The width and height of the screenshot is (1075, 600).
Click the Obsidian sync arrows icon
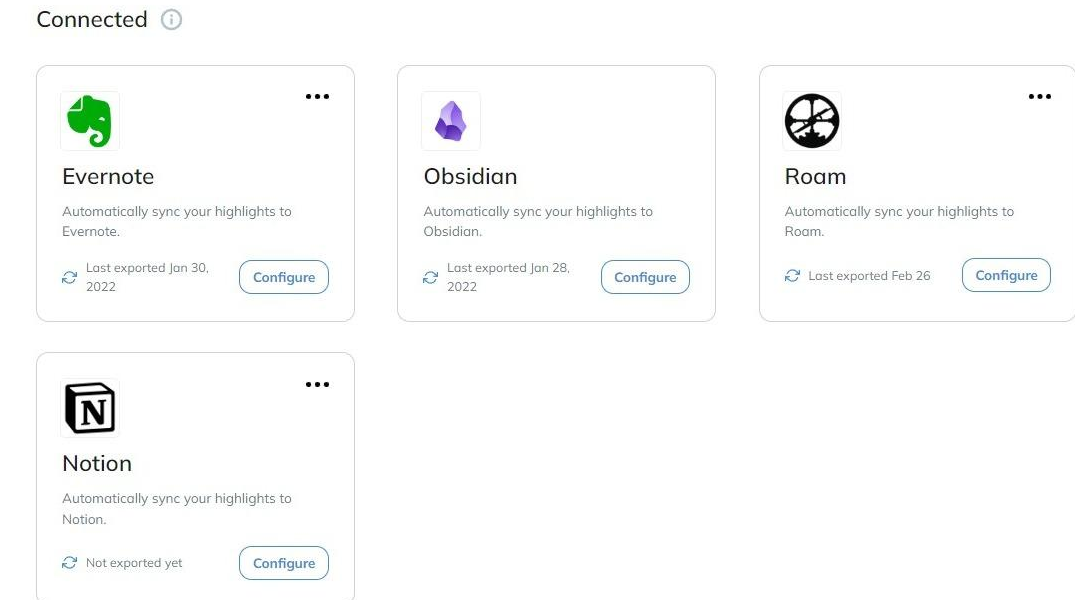[x=431, y=277]
